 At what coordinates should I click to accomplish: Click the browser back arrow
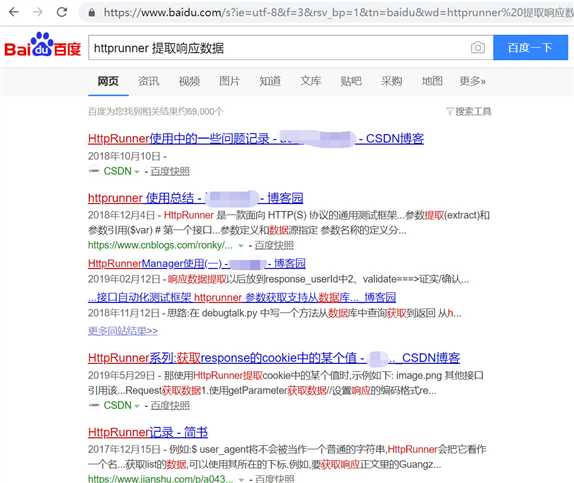tap(14, 12)
